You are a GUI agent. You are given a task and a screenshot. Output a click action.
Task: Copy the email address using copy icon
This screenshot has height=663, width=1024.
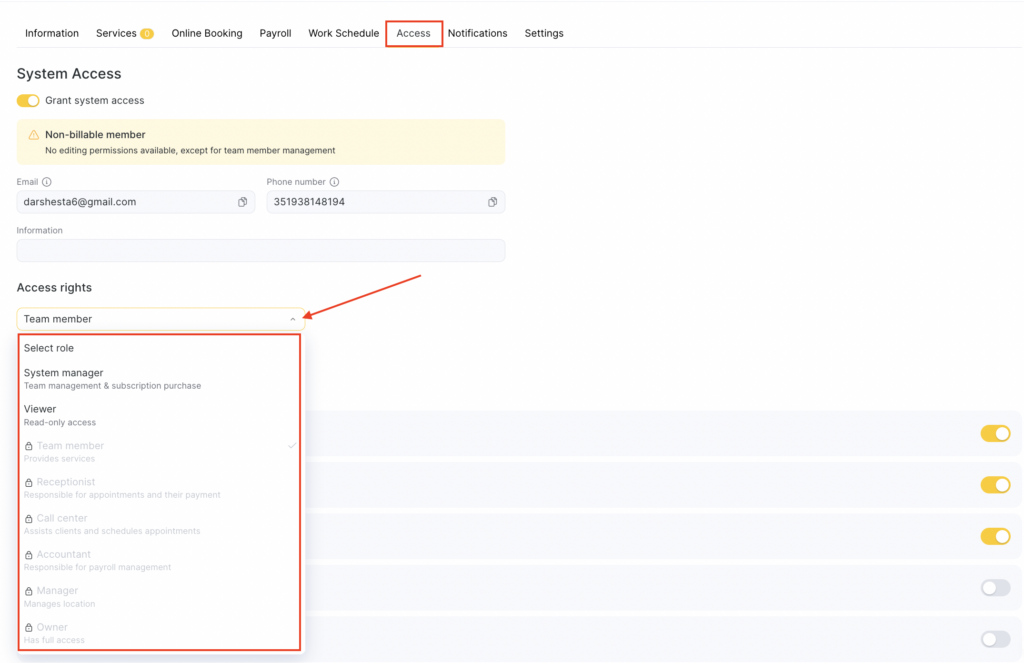click(x=242, y=202)
